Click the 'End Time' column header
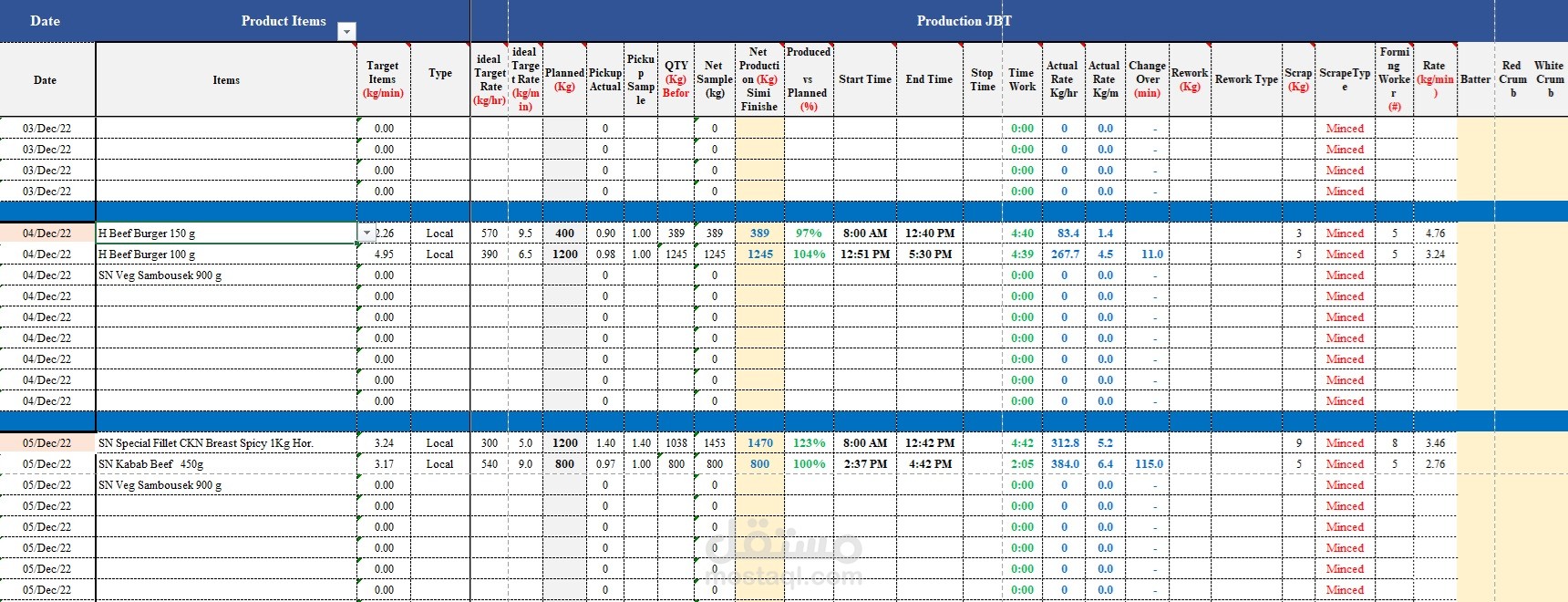This screenshot has height=602, width=1568. click(x=929, y=80)
